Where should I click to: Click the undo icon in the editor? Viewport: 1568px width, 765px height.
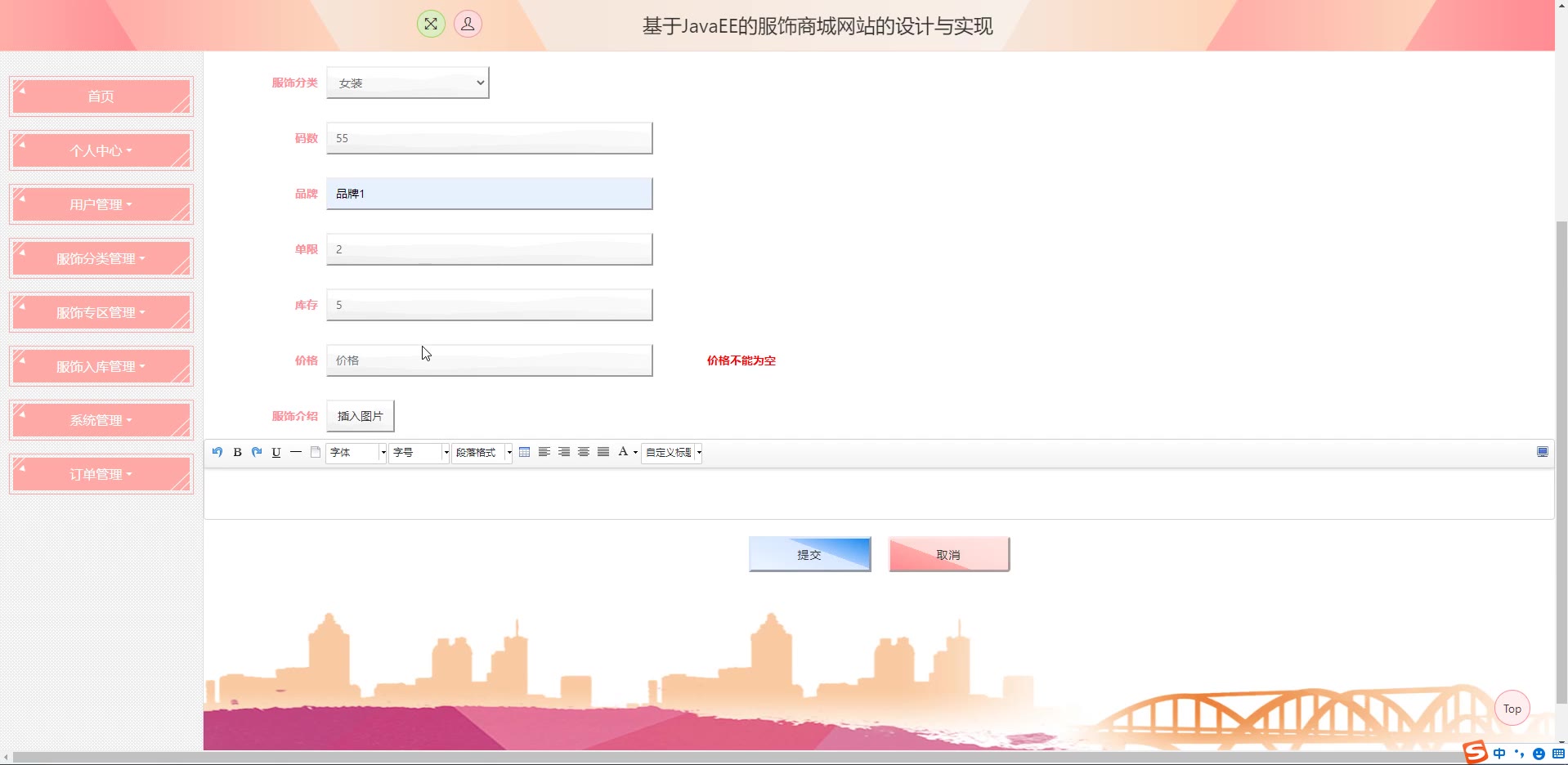click(x=217, y=452)
